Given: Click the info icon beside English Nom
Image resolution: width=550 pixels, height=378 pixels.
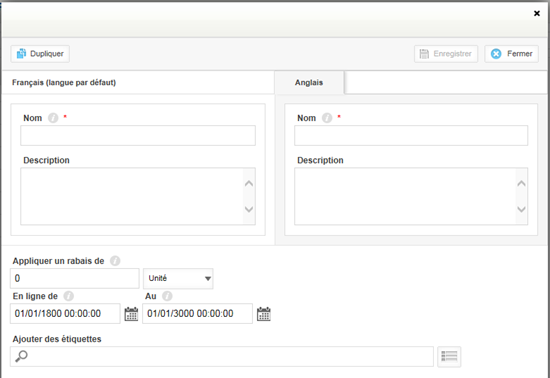Looking at the screenshot, I should pyautogui.click(x=327, y=118).
